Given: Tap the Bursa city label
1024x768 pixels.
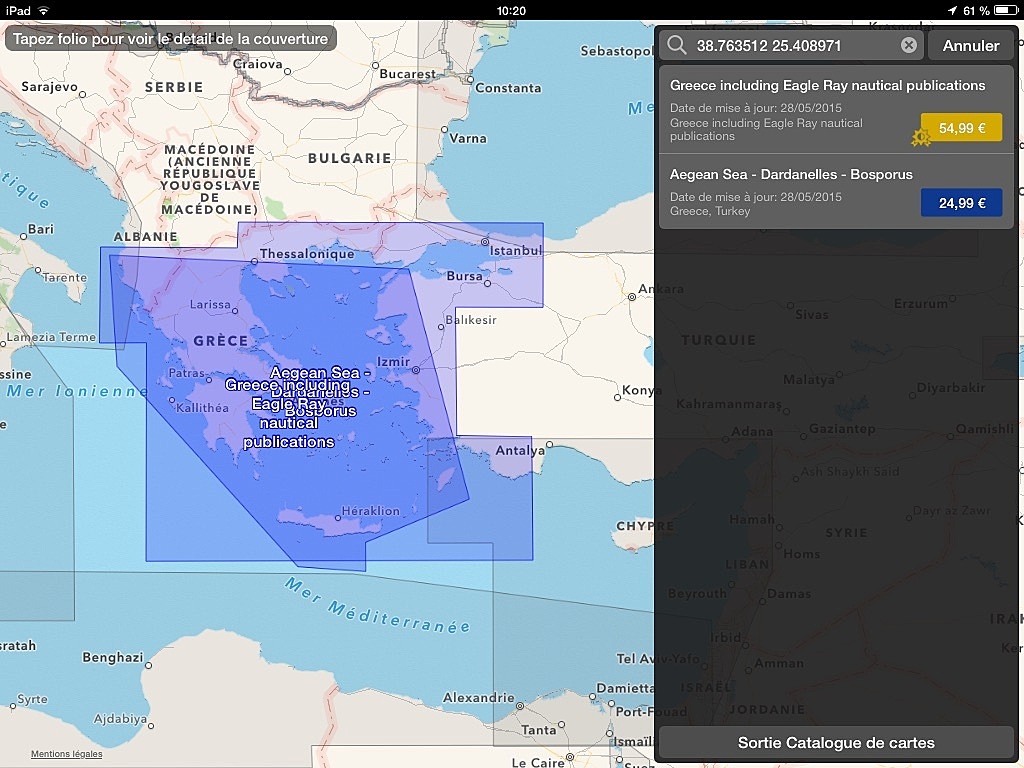Looking at the screenshot, I should (464, 276).
